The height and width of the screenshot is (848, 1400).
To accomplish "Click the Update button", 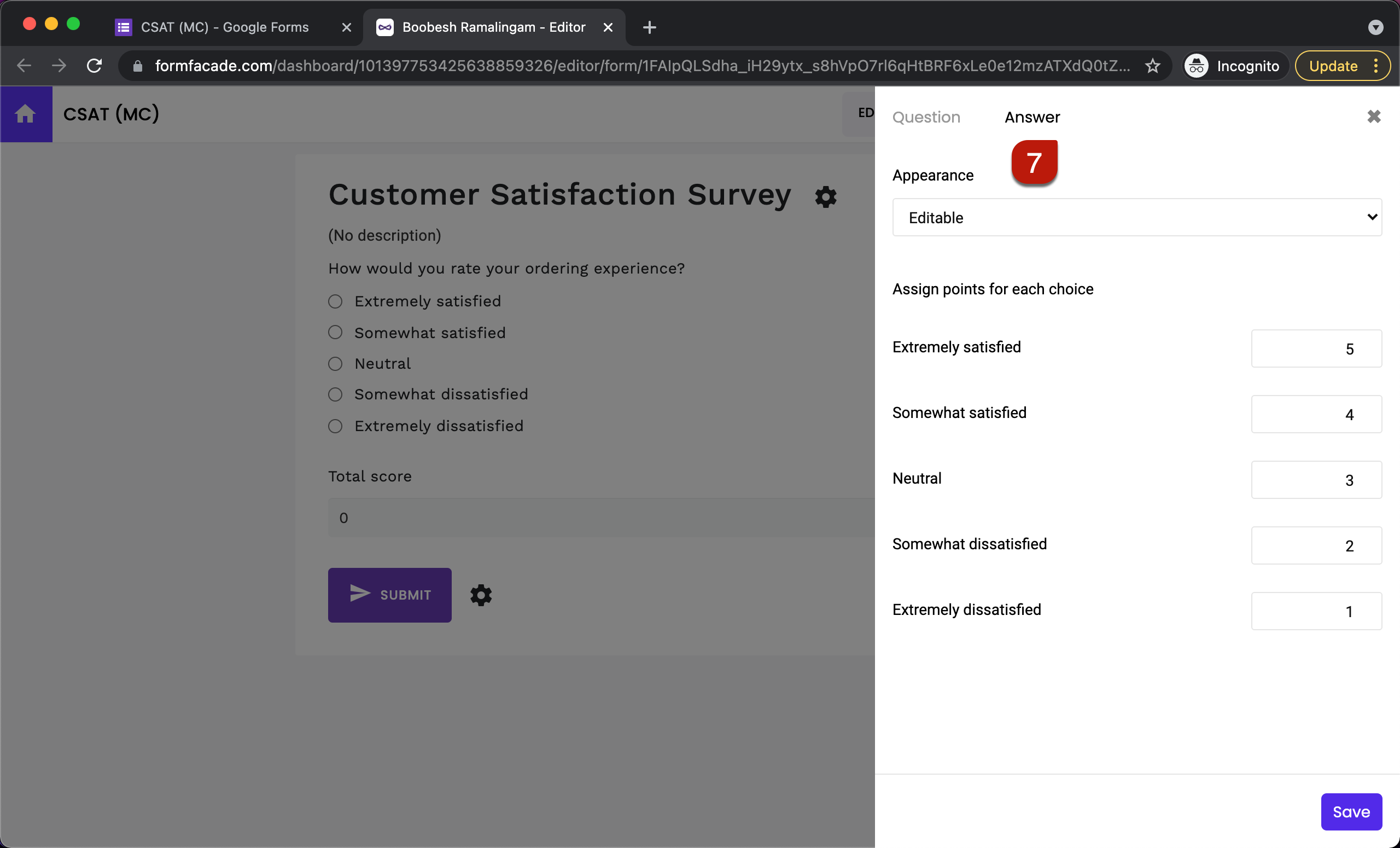I will point(1332,65).
